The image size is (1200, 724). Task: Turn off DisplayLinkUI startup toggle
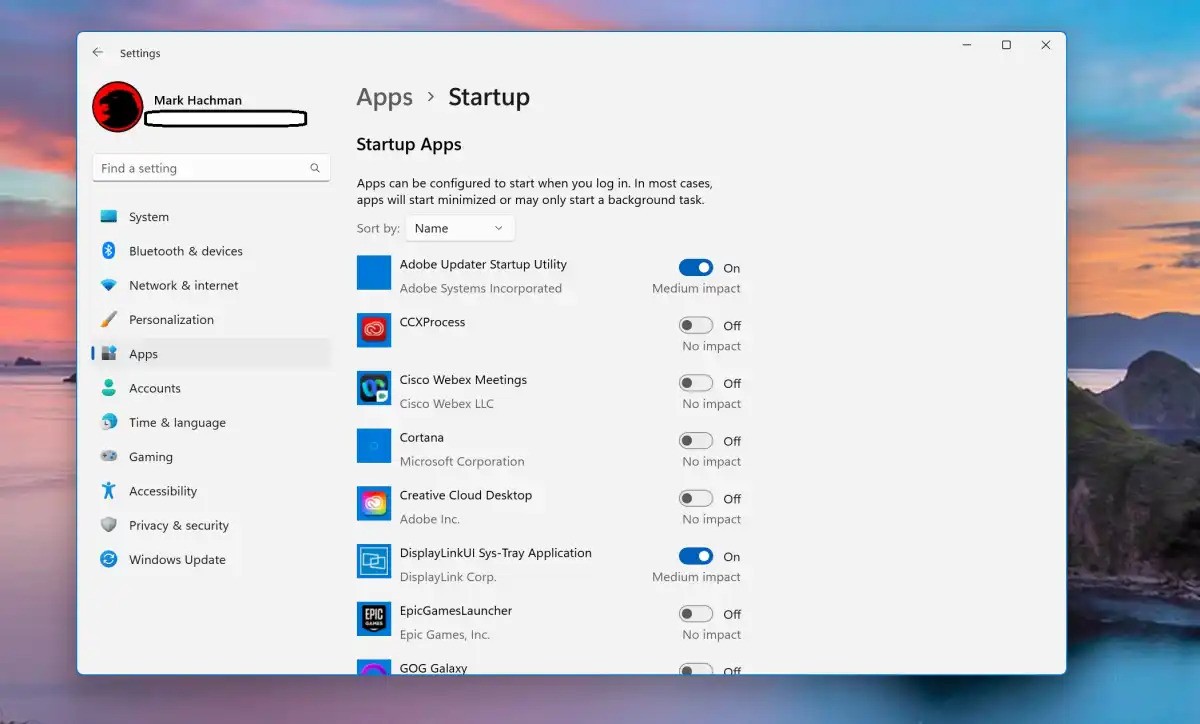tap(695, 556)
